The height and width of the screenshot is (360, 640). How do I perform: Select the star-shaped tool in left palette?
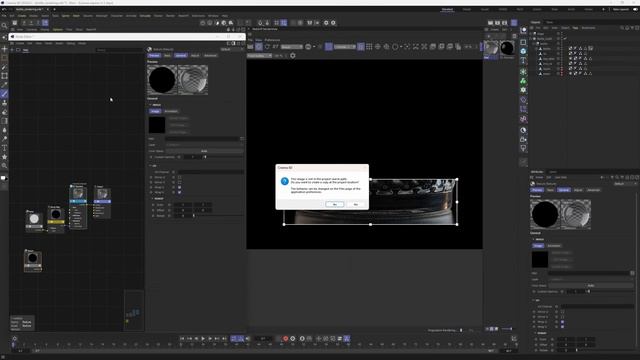(x=4, y=157)
